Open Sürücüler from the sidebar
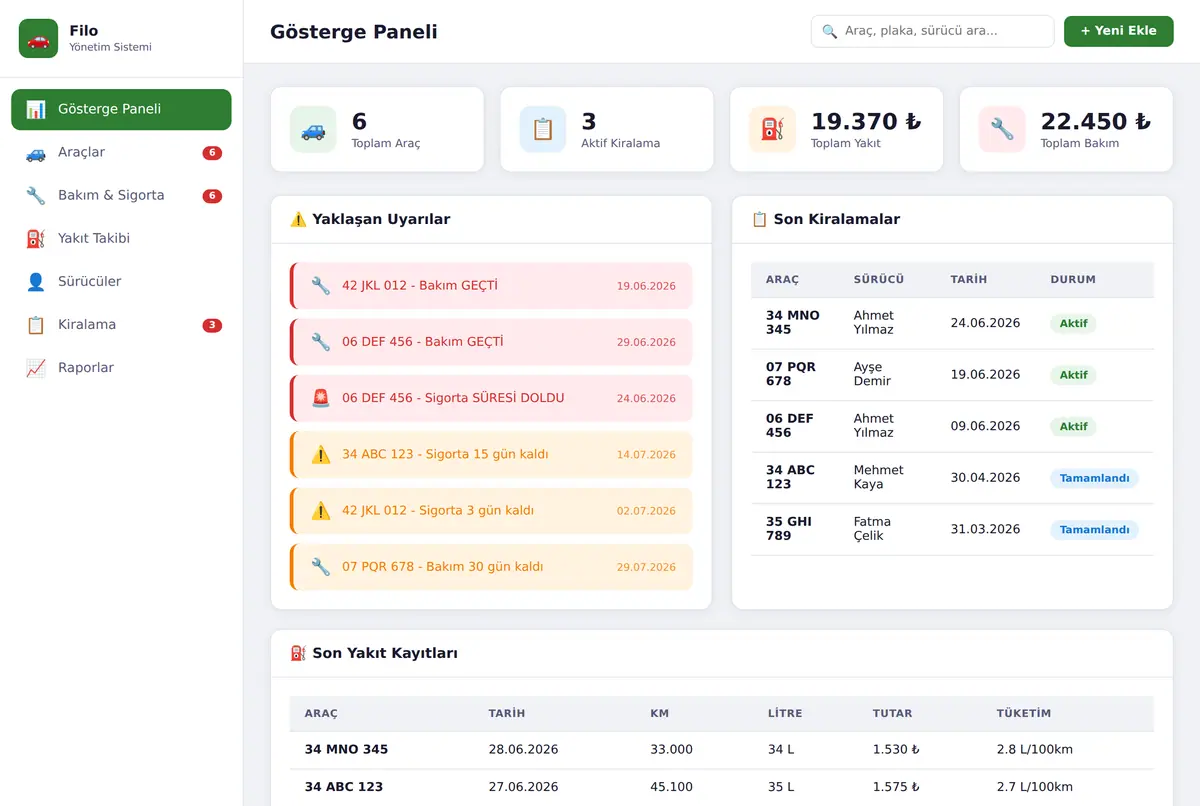1200x806 pixels. (121, 281)
